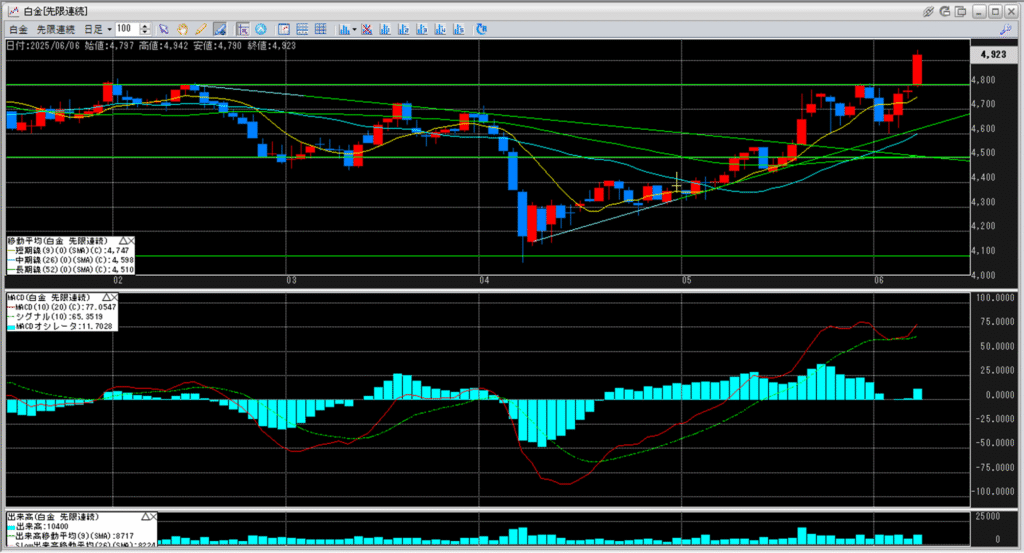This screenshot has height=553, width=1024.
Task: Click the 白金 symbol menu item
Action: pos(18,29)
